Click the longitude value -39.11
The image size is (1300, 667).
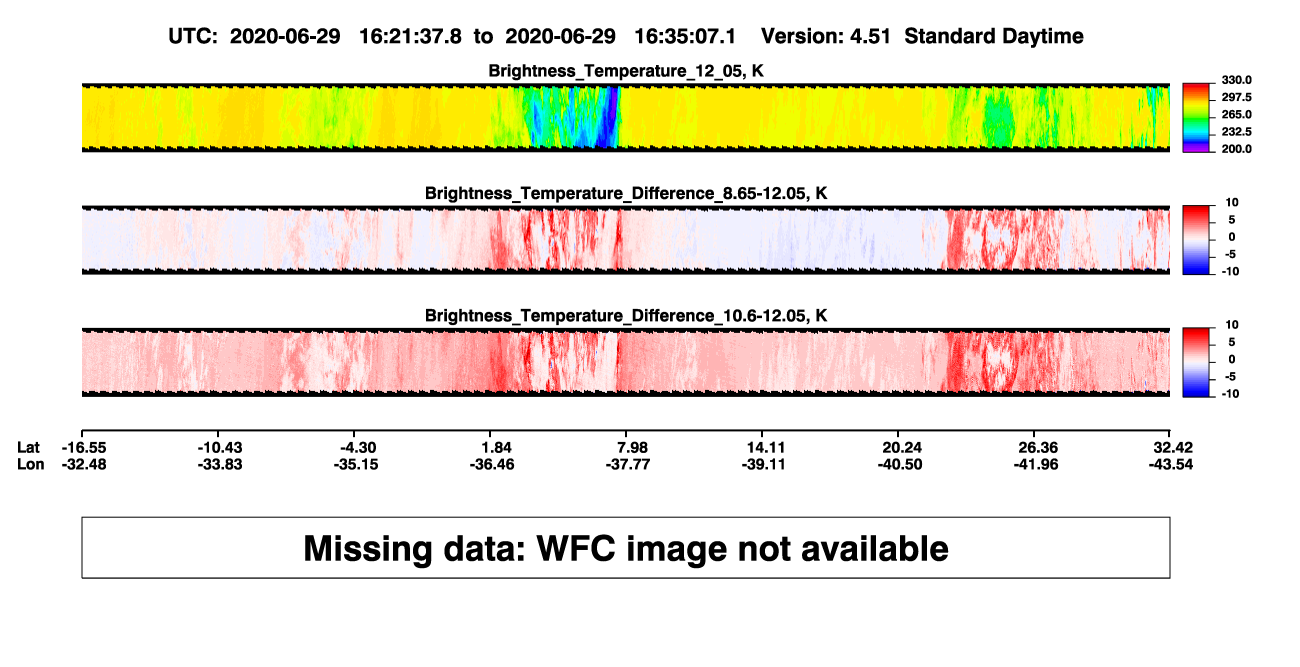click(x=762, y=464)
